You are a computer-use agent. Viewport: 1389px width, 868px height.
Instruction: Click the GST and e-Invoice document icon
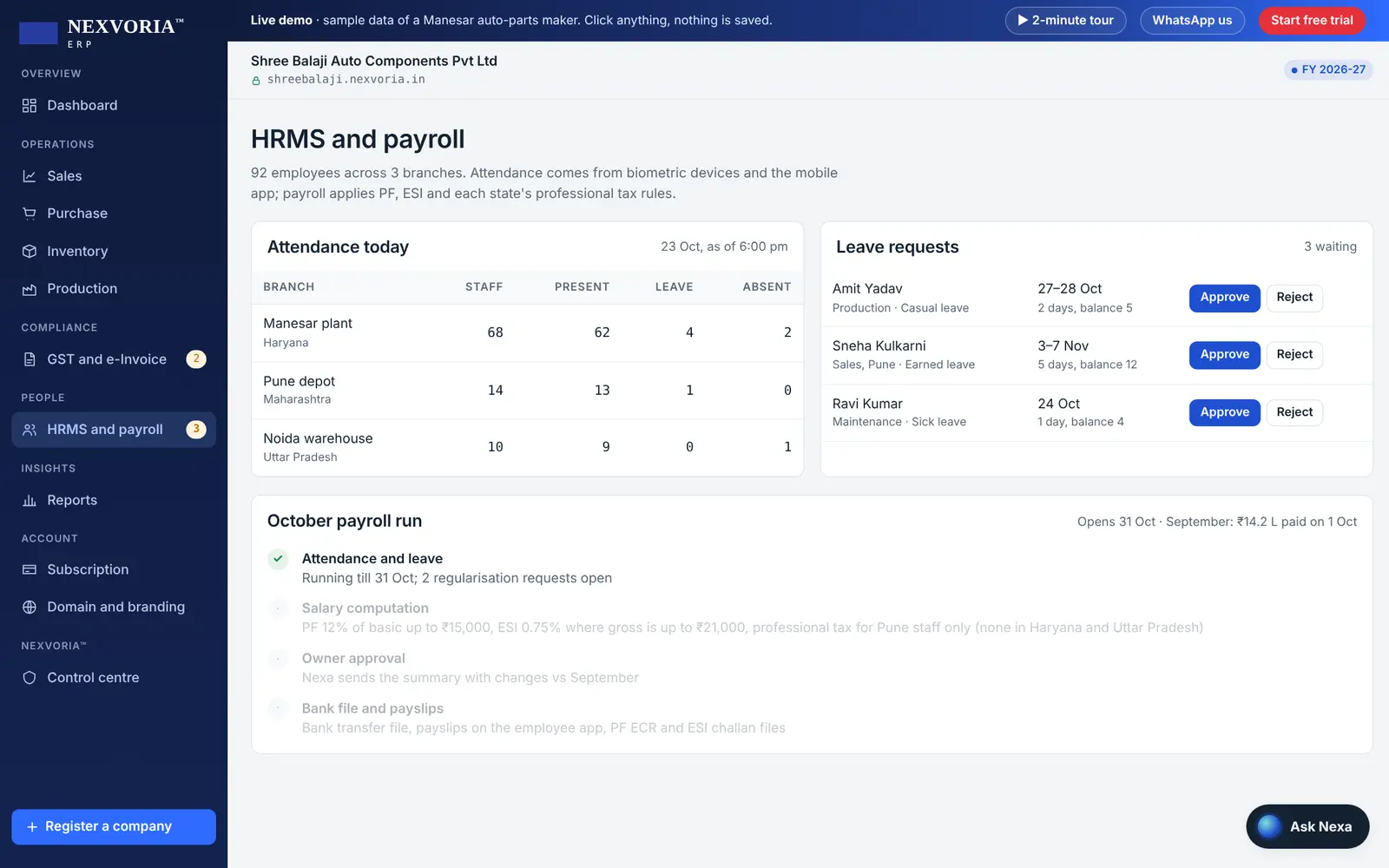[x=30, y=359]
